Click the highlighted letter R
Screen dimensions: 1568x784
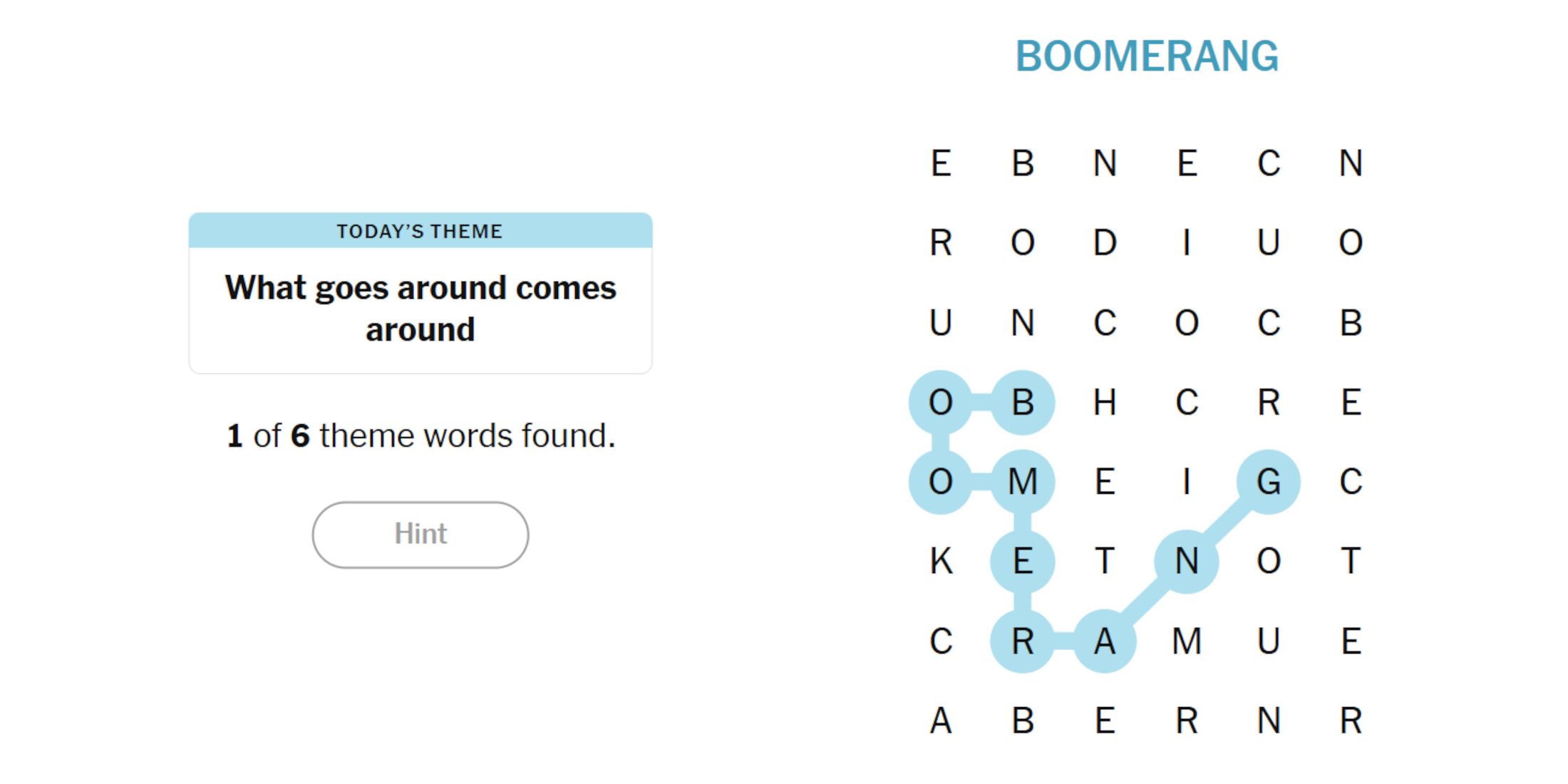coord(1022,641)
